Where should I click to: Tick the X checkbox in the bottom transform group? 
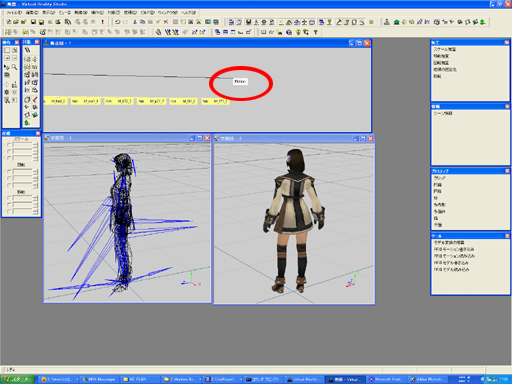click(x=9, y=198)
